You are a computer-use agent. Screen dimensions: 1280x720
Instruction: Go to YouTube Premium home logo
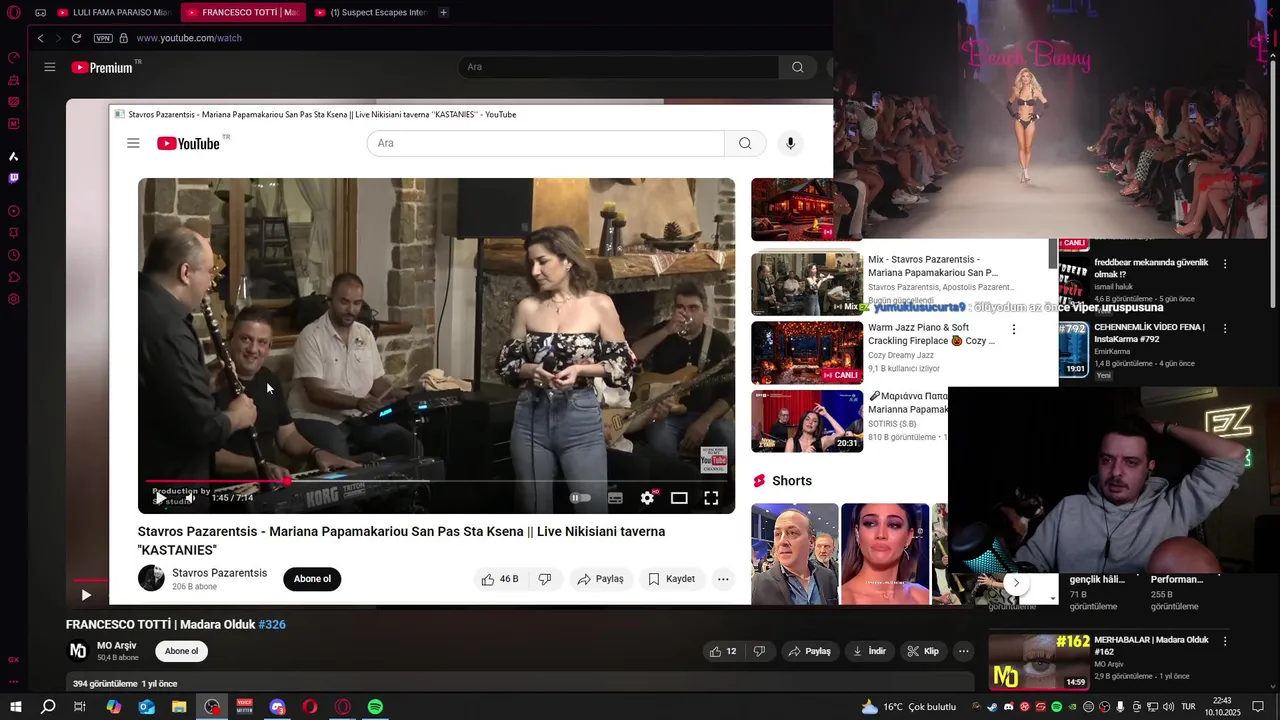104,67
